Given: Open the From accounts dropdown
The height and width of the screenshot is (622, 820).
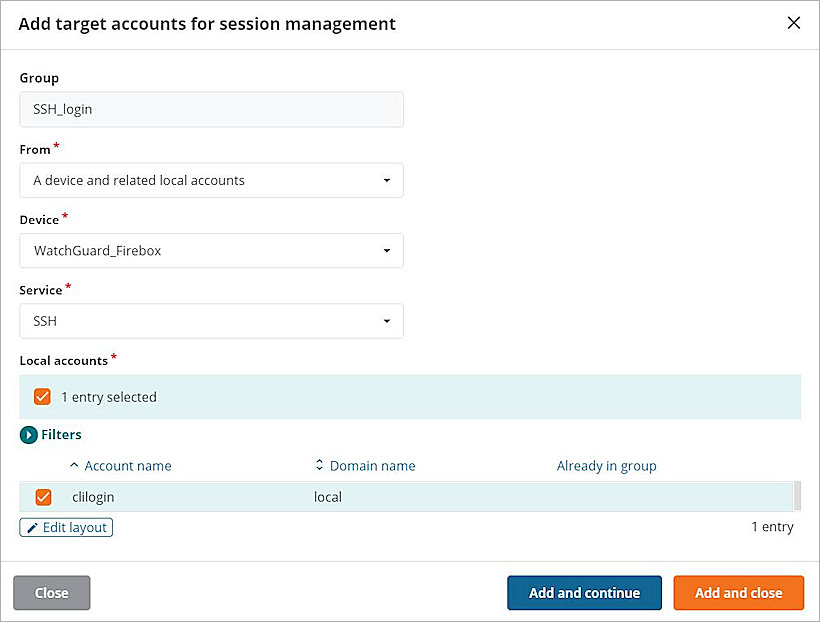Looking at the screenshot, I should 211,180.
